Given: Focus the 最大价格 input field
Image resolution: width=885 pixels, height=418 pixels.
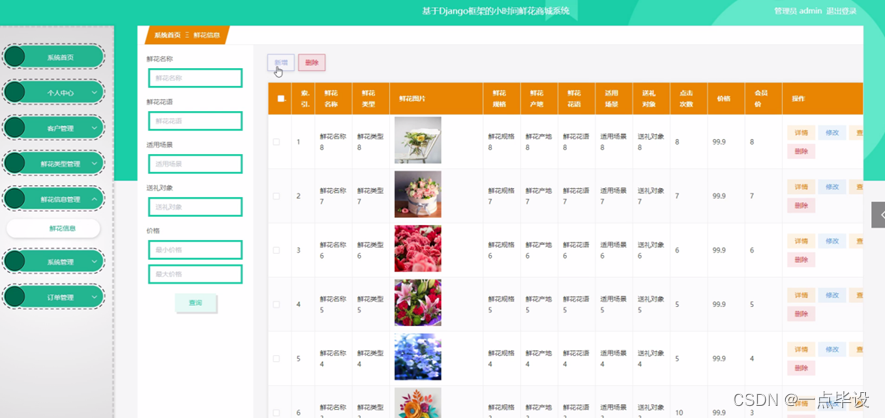Looking at the screenshot, I should [195, 274].
